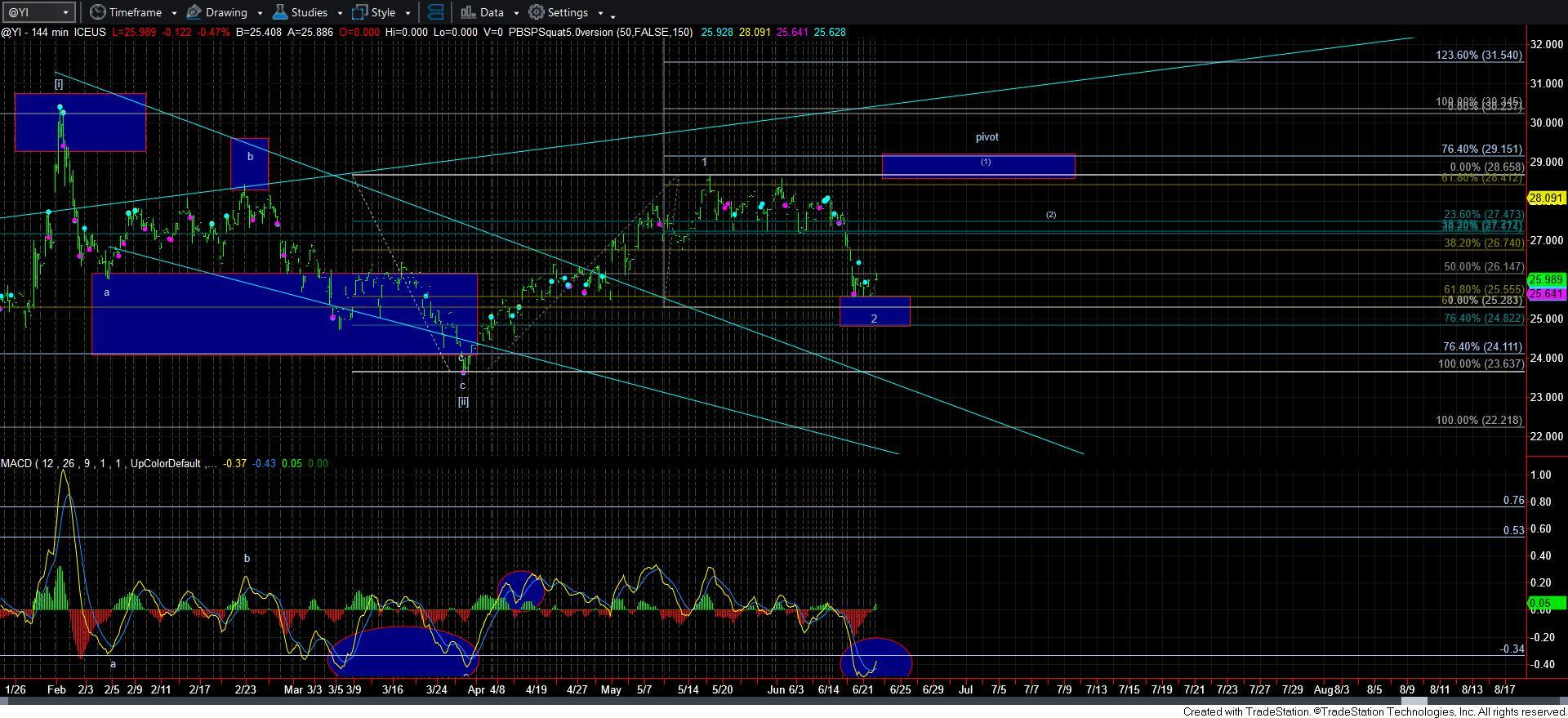
Task: Click the 32.000 price axis label
Action: pyautogui.click(x=1546, y=44)
